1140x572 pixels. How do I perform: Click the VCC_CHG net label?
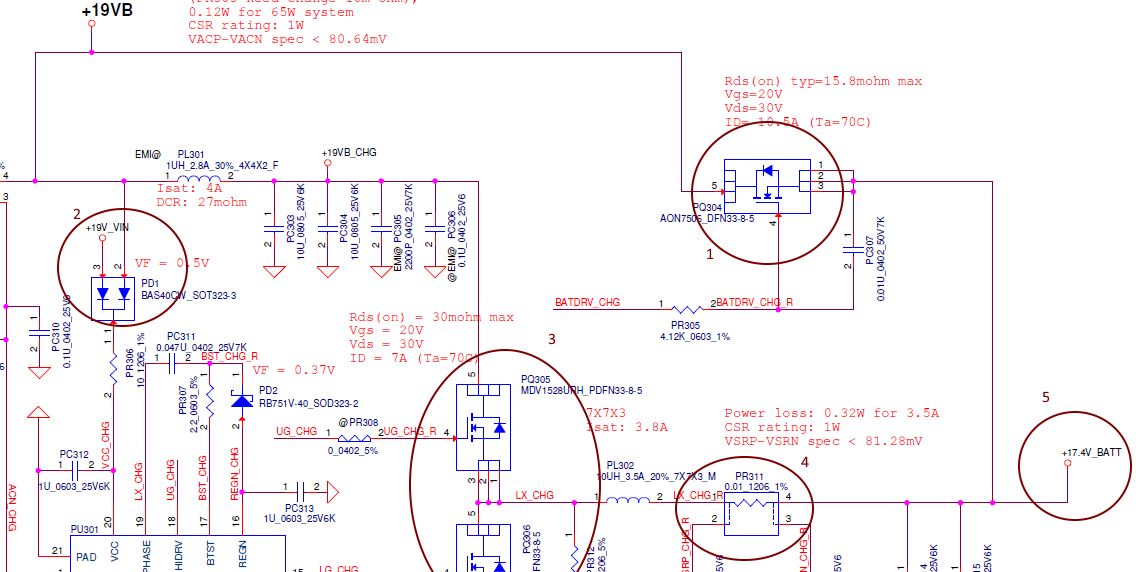(105, 443)
